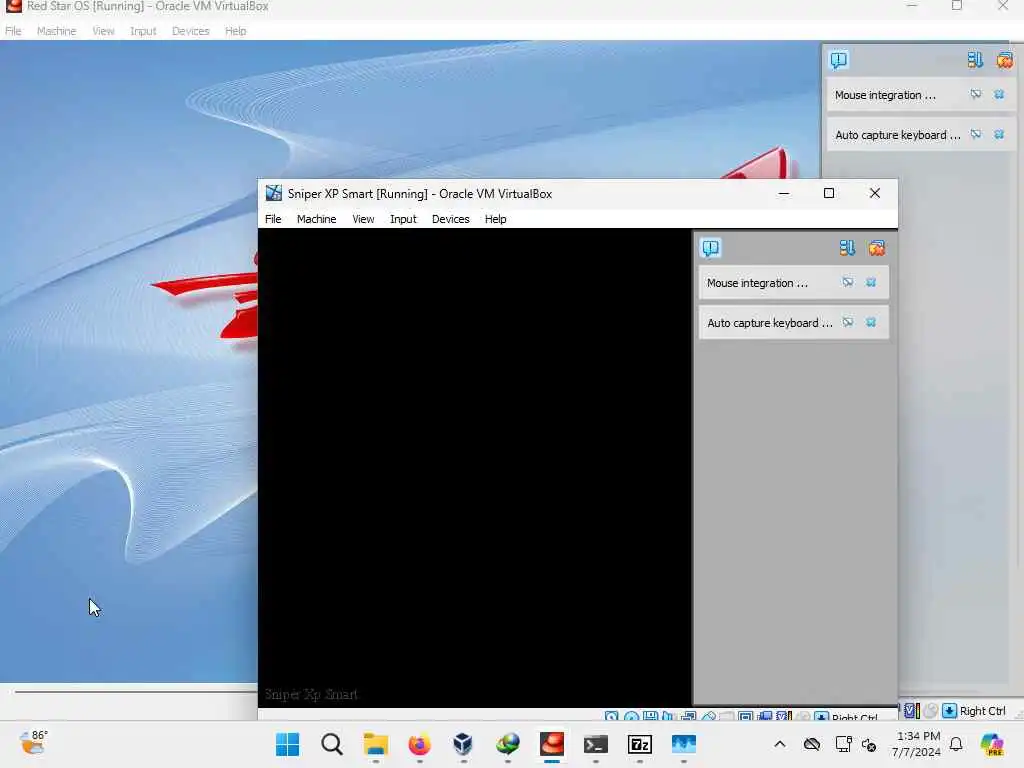Open Machine menu in Red Star OS window
Image resolution: width=1024 pixels, height=768 pixels.
tap(57, 31)
